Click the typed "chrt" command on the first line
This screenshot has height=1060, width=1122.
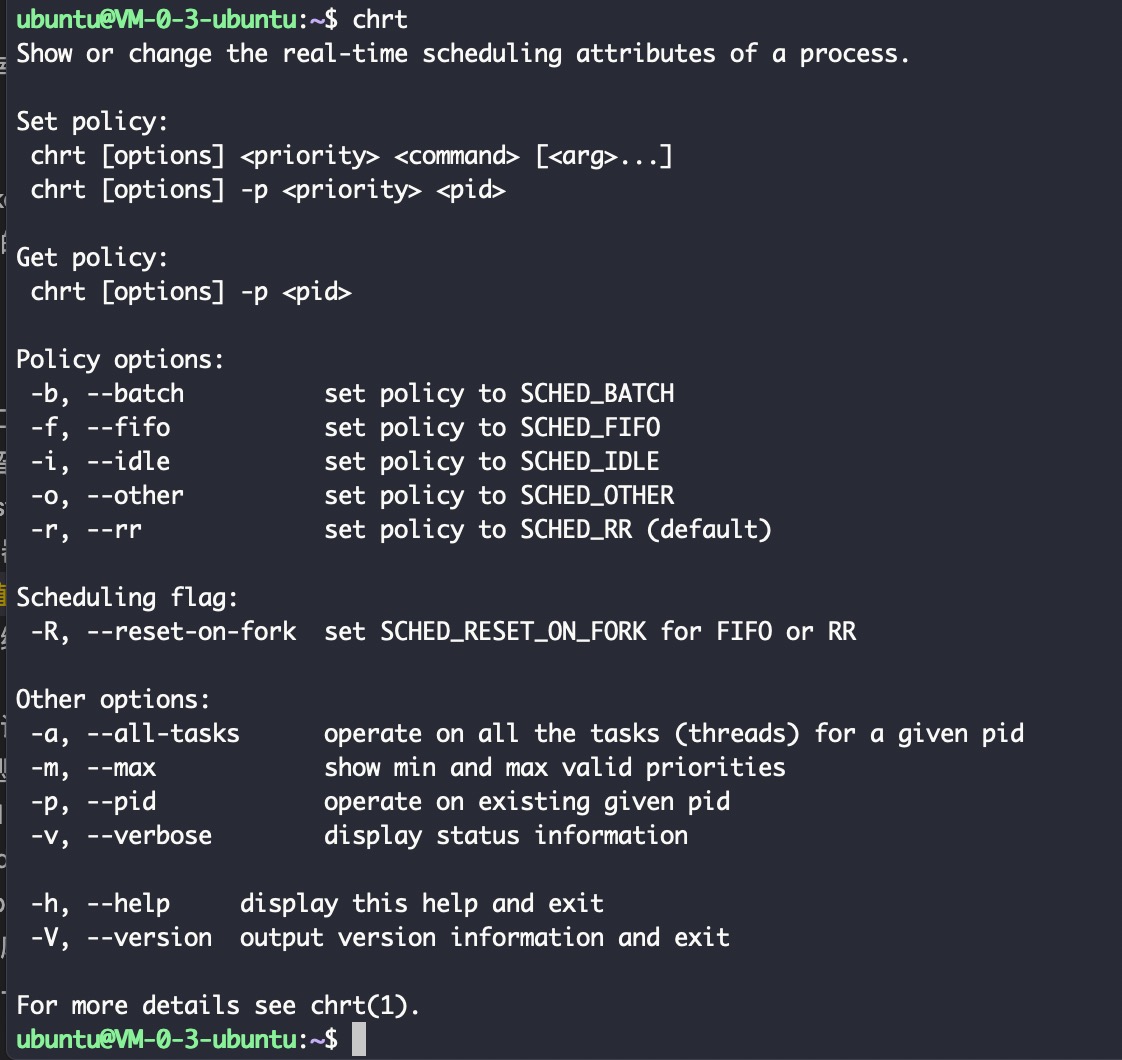pos(381,19)
